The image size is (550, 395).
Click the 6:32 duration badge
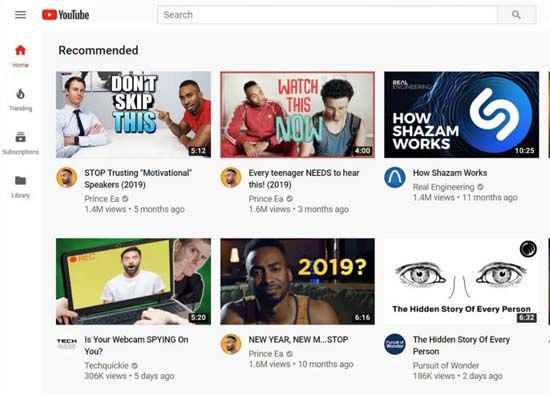[526, 317]
